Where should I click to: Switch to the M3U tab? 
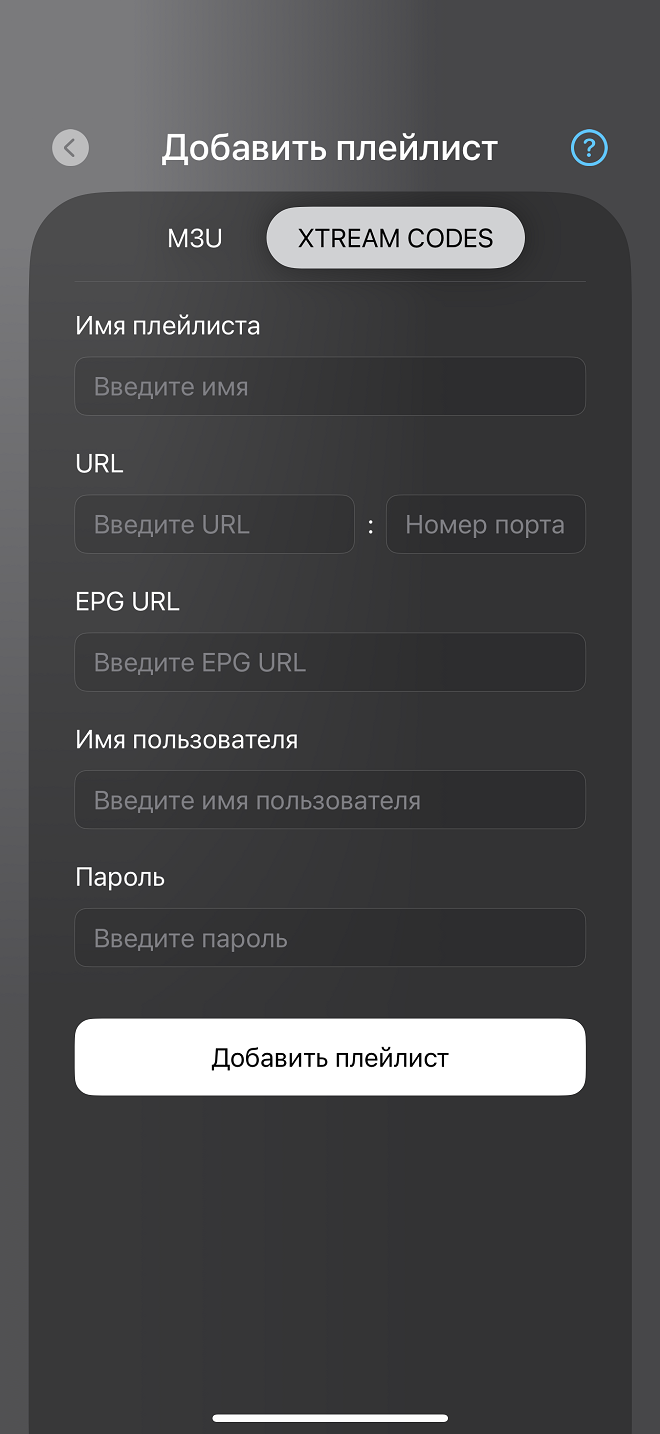(195, 238)
